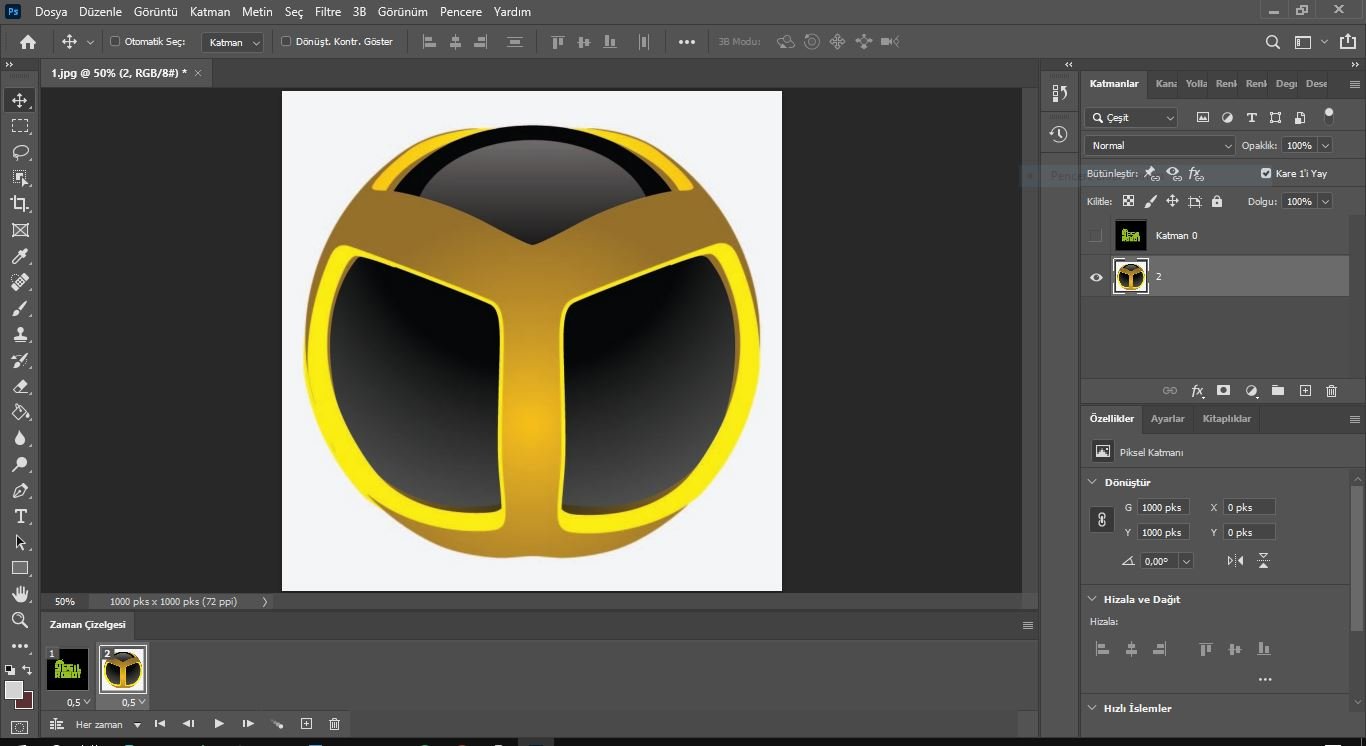
Task: Select the Eraser tool
Action: (20, 387)
